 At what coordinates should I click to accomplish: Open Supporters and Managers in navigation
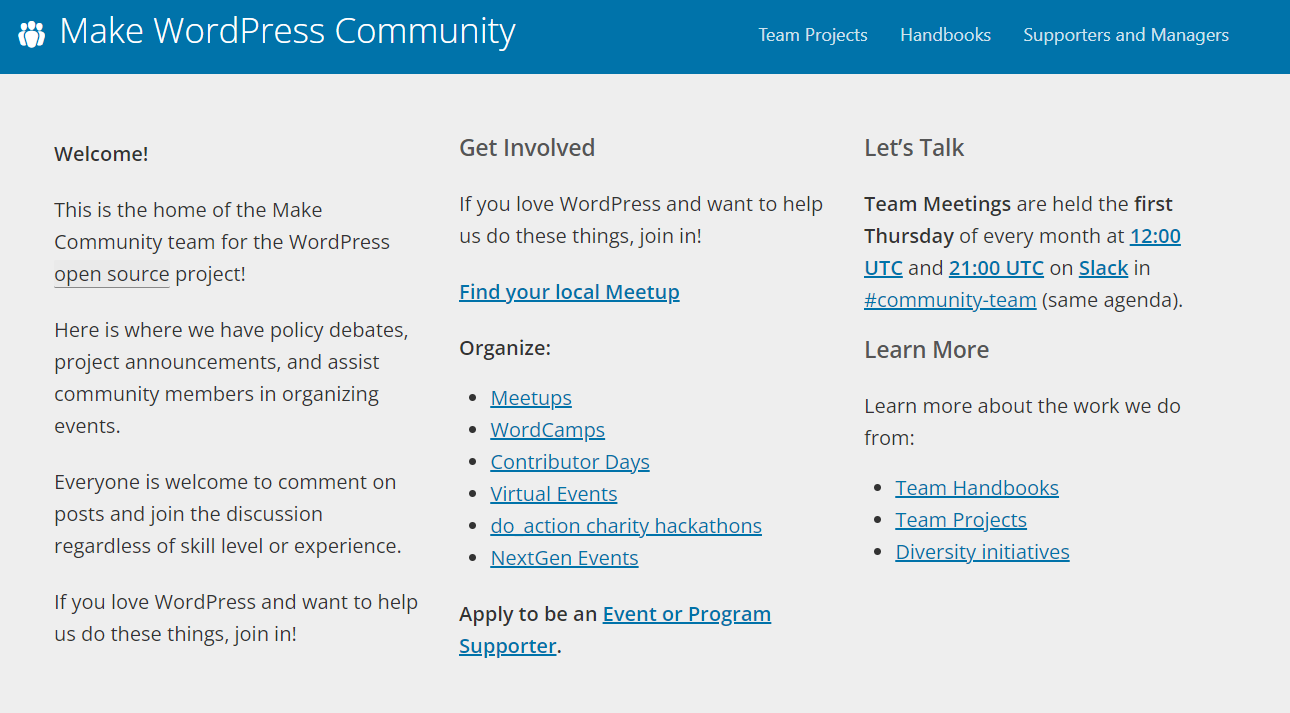(1126, 35)
